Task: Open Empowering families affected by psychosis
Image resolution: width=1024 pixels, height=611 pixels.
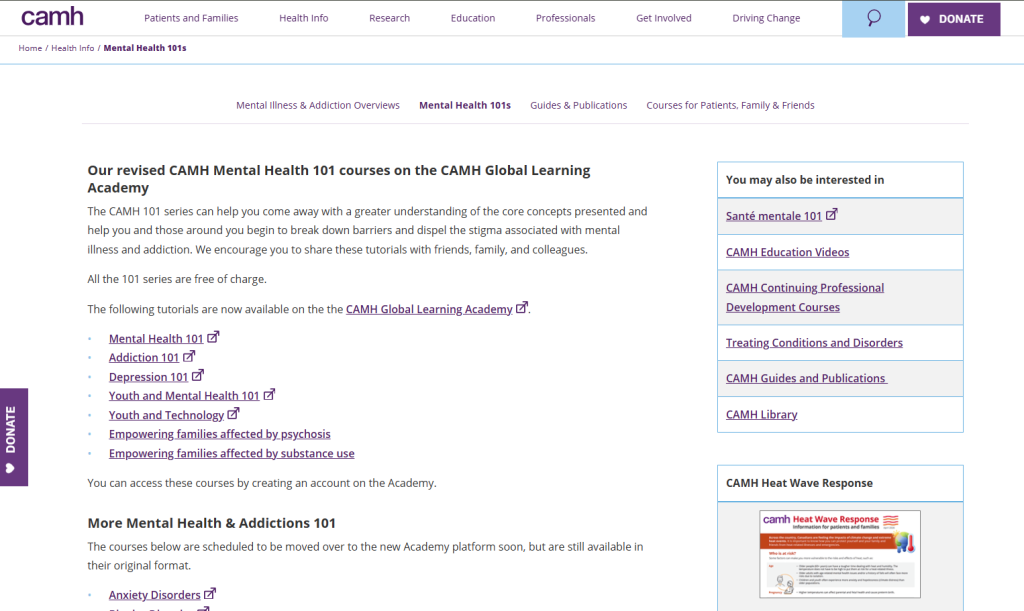Action: [219, 434]
